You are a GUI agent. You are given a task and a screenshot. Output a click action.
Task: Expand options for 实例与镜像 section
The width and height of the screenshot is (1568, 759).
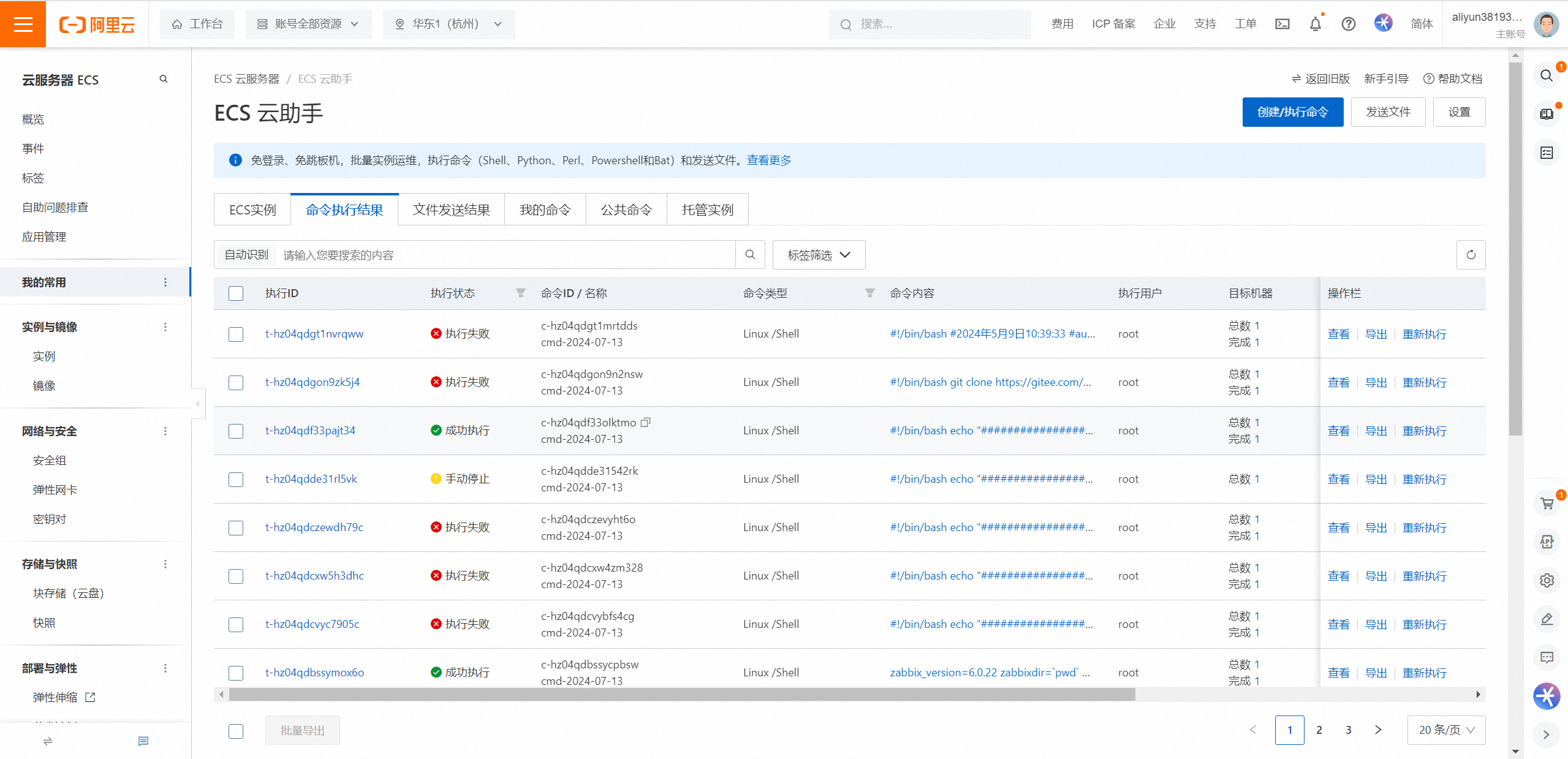[x=165, y=327]
